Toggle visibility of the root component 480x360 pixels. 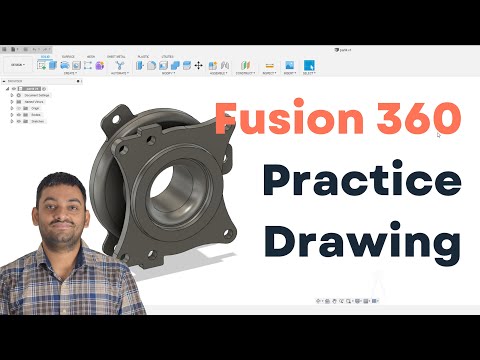[x=14, y=89]
